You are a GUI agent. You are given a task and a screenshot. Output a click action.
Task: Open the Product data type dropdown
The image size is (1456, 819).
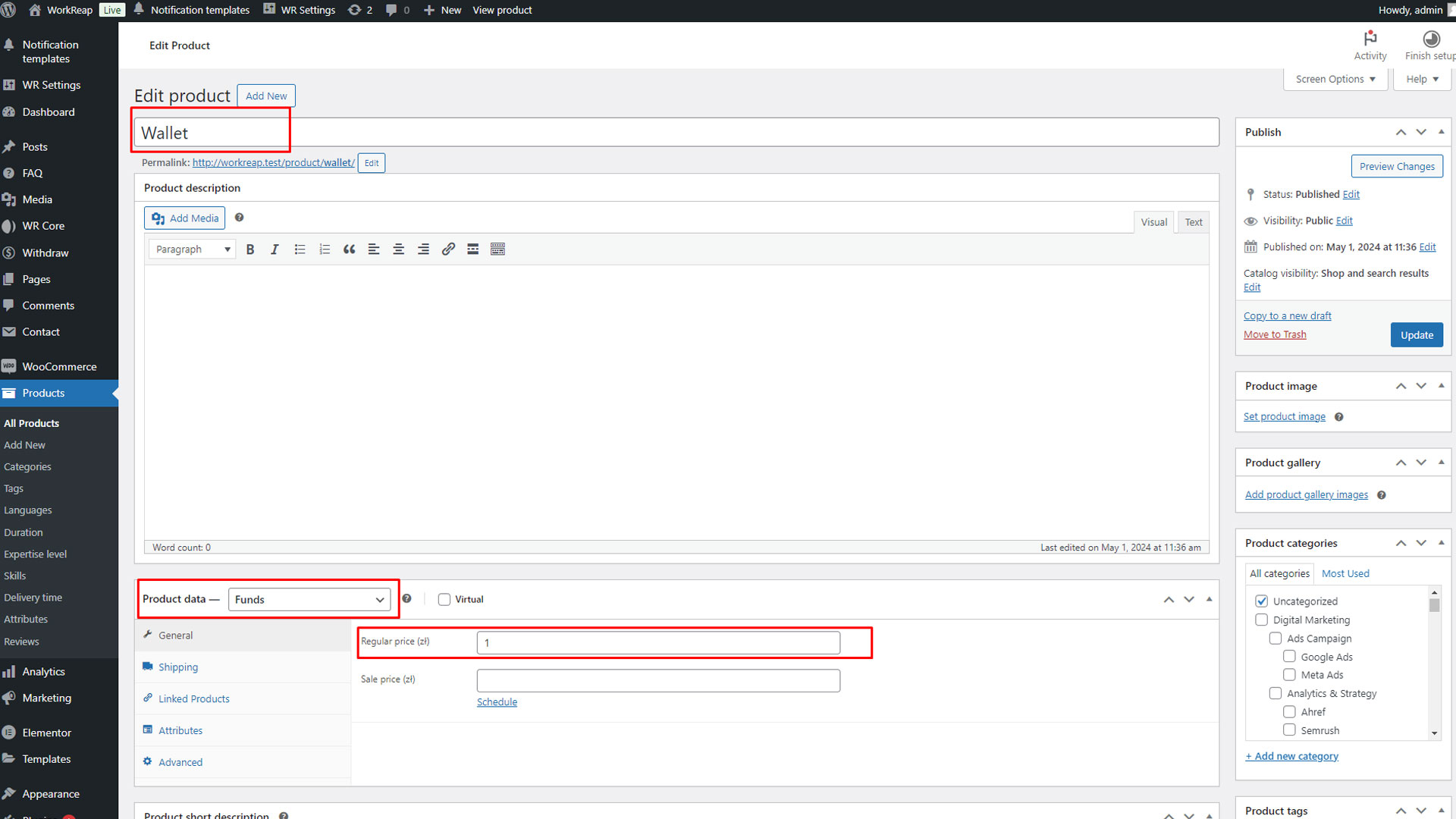[309, 600]
